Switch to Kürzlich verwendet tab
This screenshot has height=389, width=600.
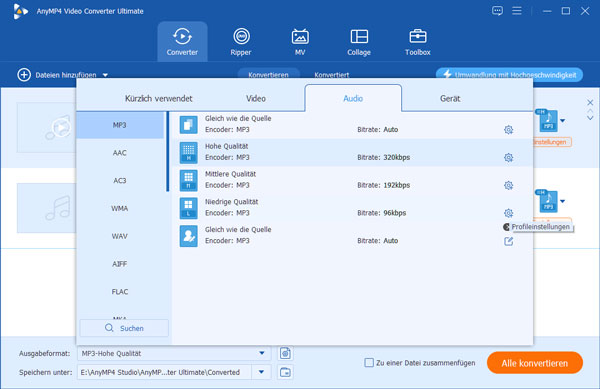158,98
